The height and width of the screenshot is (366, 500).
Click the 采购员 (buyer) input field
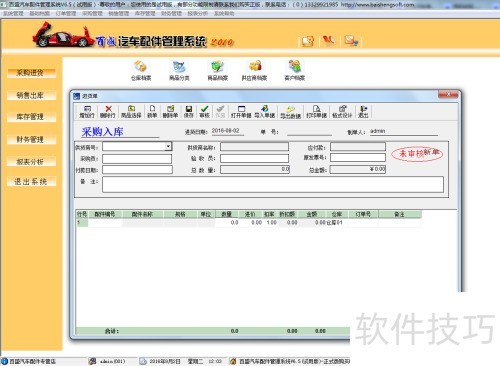(137, 159)
